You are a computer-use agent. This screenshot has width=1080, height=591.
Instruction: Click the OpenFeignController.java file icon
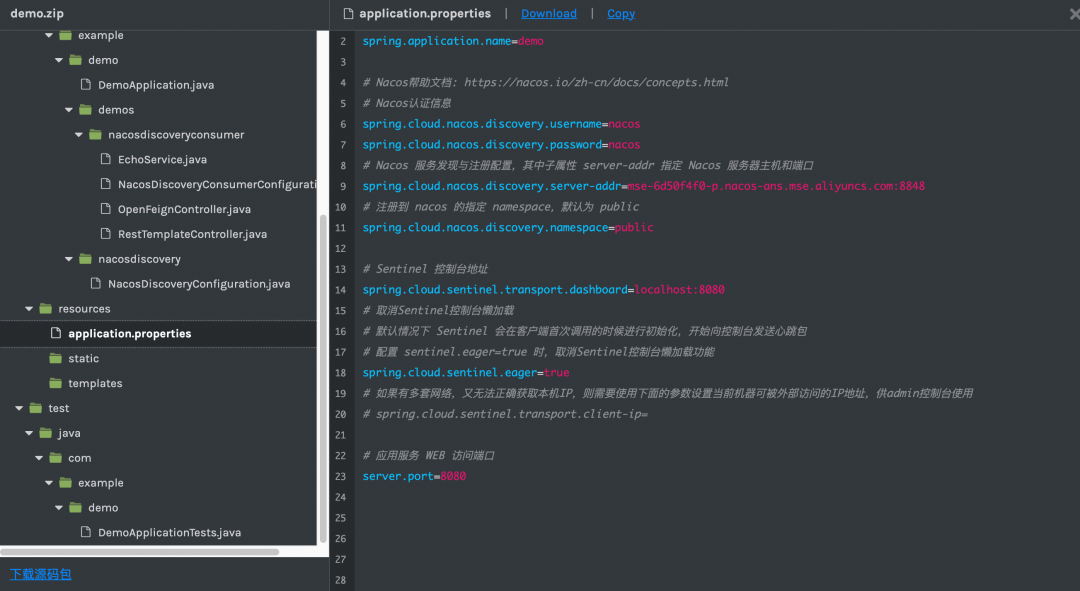105,209
